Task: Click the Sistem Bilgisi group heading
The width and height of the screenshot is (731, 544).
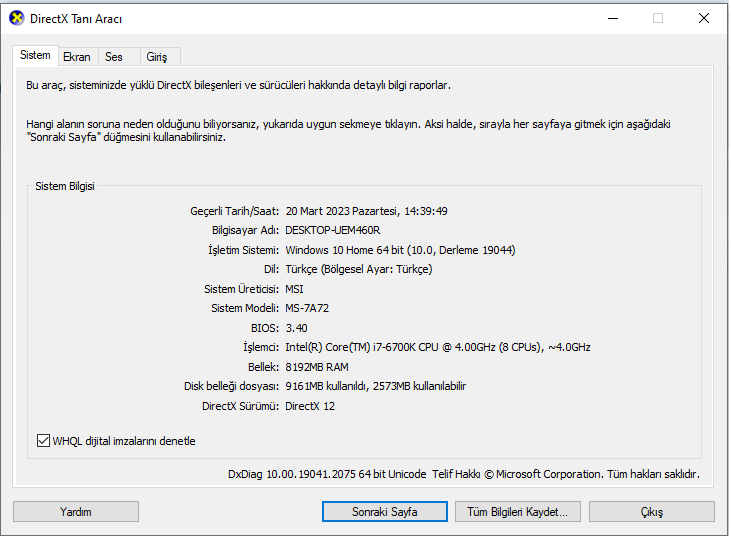Action: tap(65, 186)
